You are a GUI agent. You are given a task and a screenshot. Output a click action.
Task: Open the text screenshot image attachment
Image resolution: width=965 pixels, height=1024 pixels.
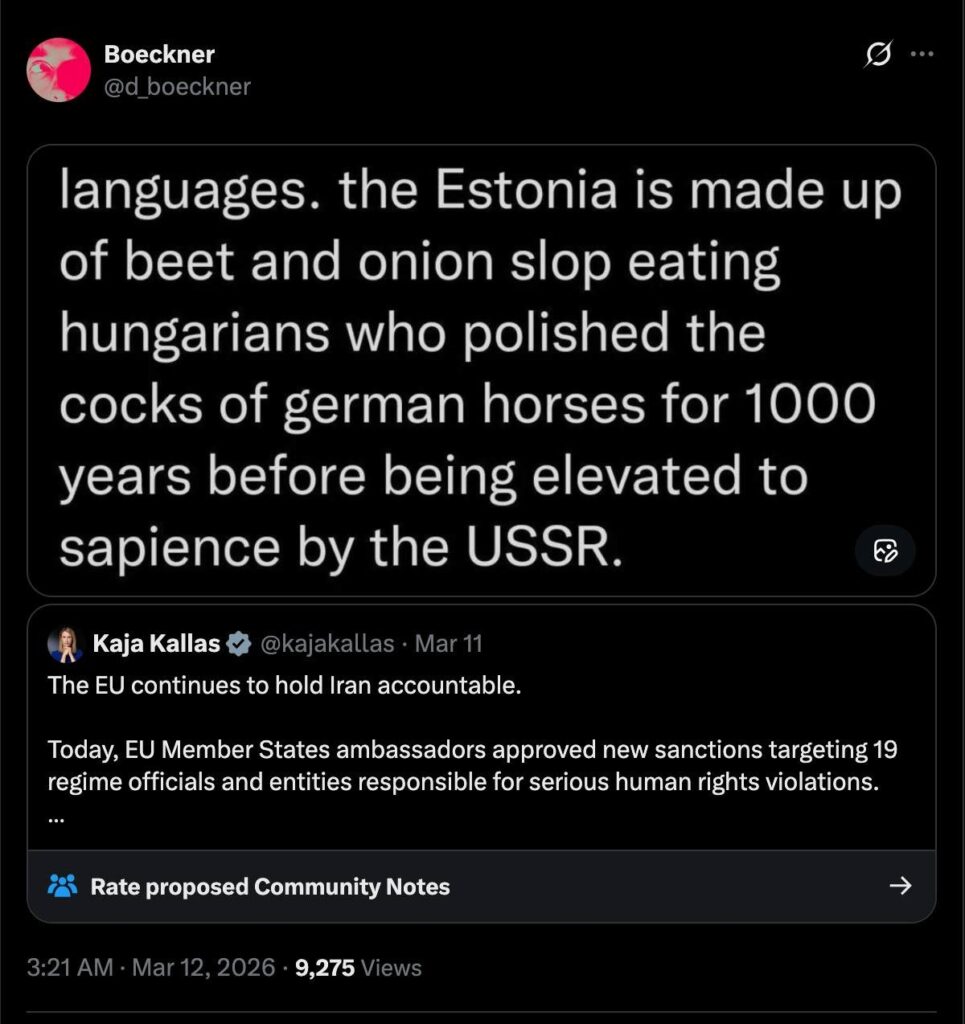480,370
